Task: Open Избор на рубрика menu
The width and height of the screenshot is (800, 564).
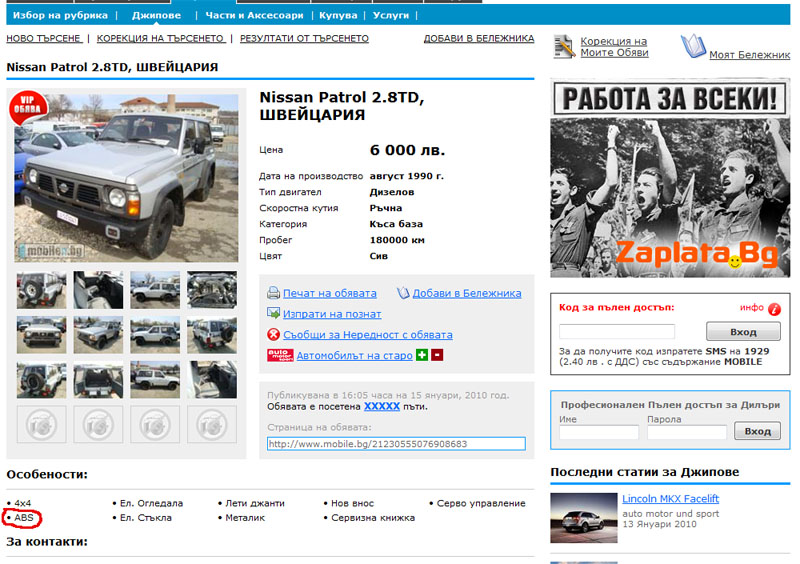Action: pyautogui.click(x=60, y=15)
